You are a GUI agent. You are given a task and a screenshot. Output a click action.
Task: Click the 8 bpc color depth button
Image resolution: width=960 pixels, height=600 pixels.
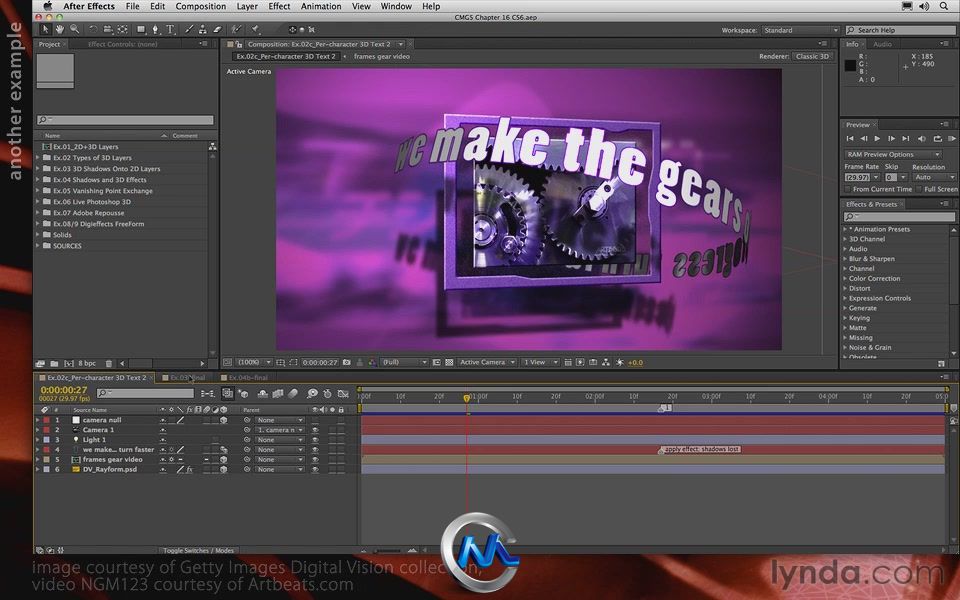[x=87, y=364]
